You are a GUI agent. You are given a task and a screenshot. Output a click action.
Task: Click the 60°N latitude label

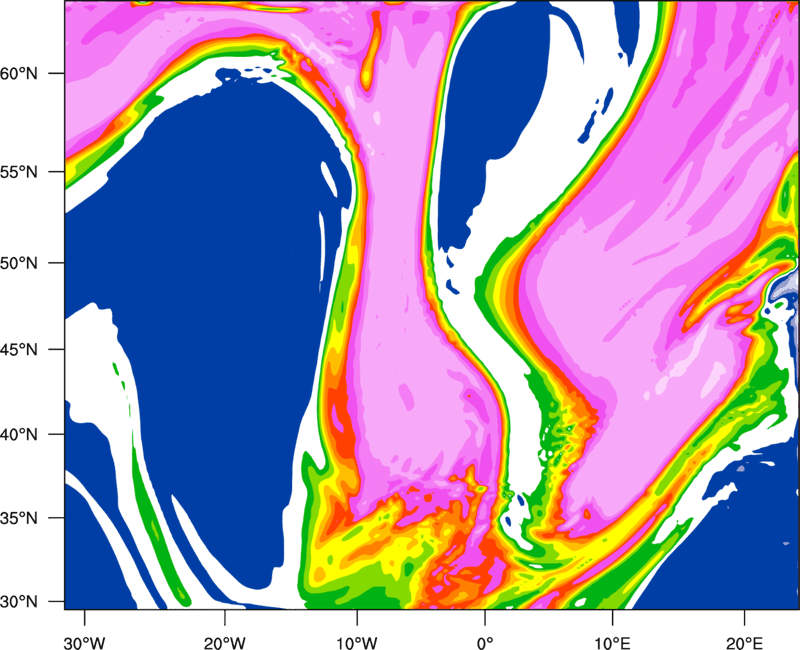click(19, 73)
